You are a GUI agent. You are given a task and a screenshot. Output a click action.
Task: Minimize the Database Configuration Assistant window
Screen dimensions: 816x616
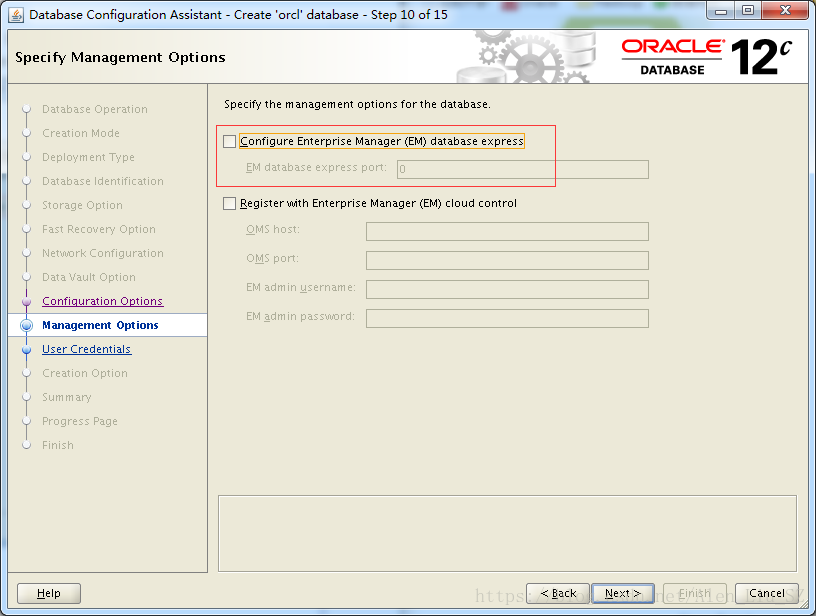coord(721,11)
